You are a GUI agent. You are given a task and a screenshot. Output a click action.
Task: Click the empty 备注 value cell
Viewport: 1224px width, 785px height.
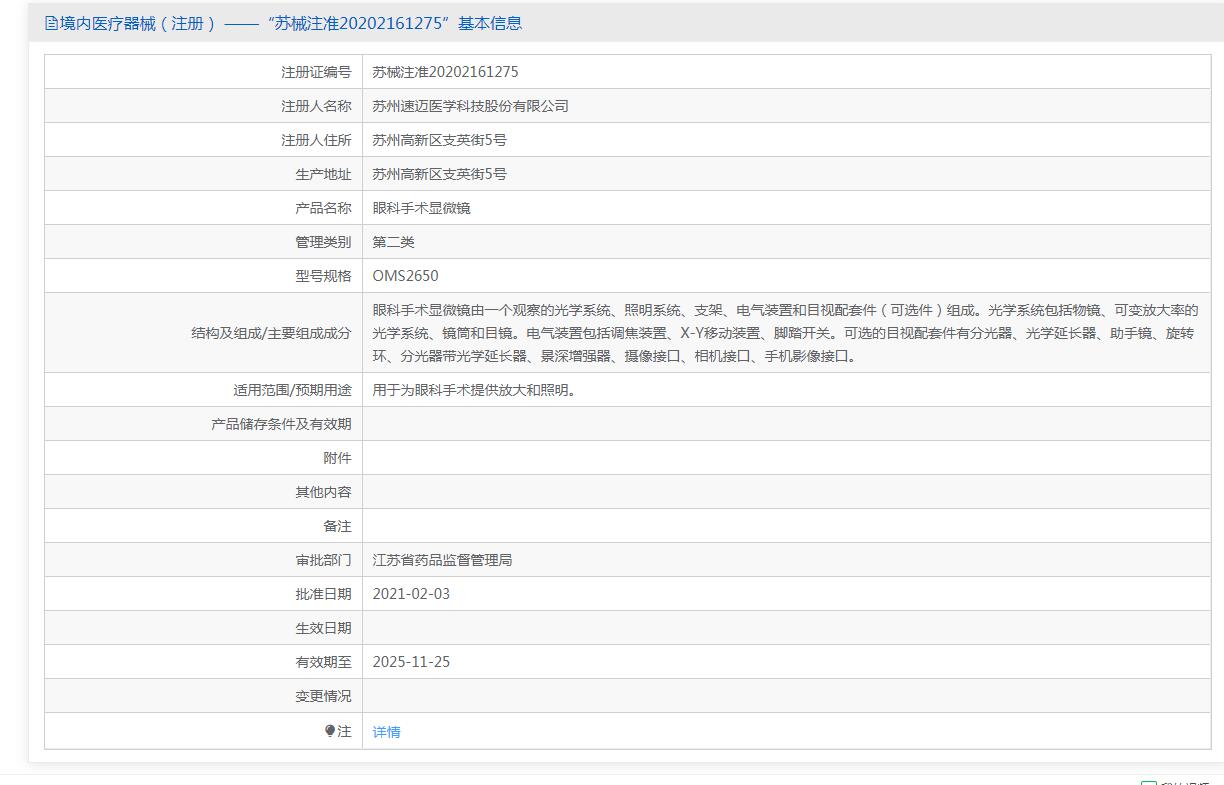[785, 526]
